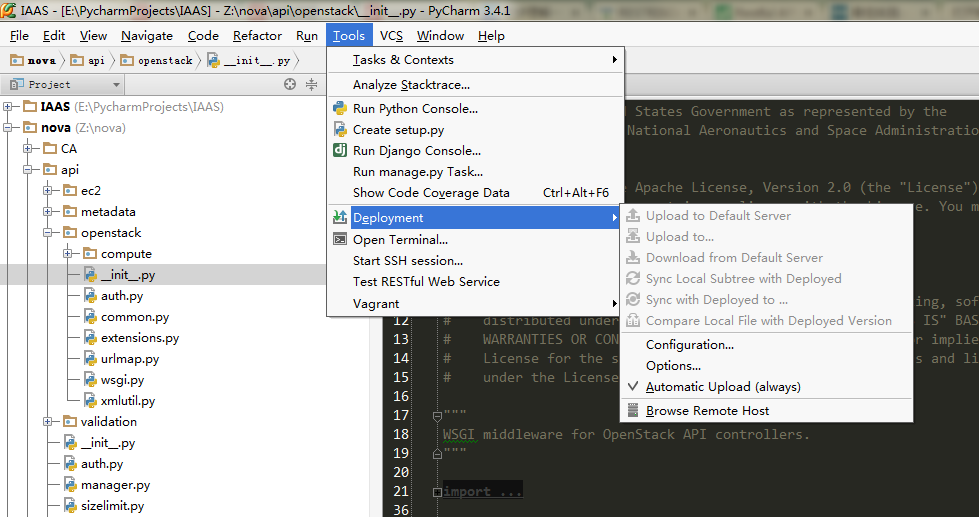The height and width of the screenshot is (517, 979).
Task: Click the Open Terminal icon
Action: pos(340,239)
